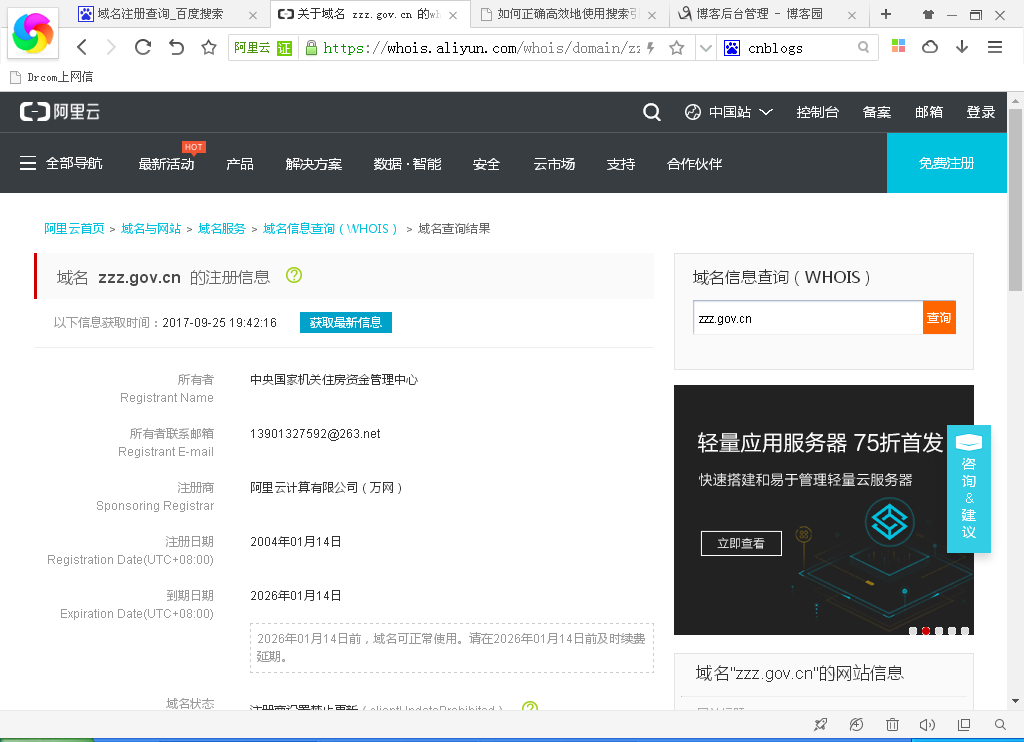Open the Dr.com上网信 bookmark
Screen dimensions: 1024x742
[x=52, y=77]
